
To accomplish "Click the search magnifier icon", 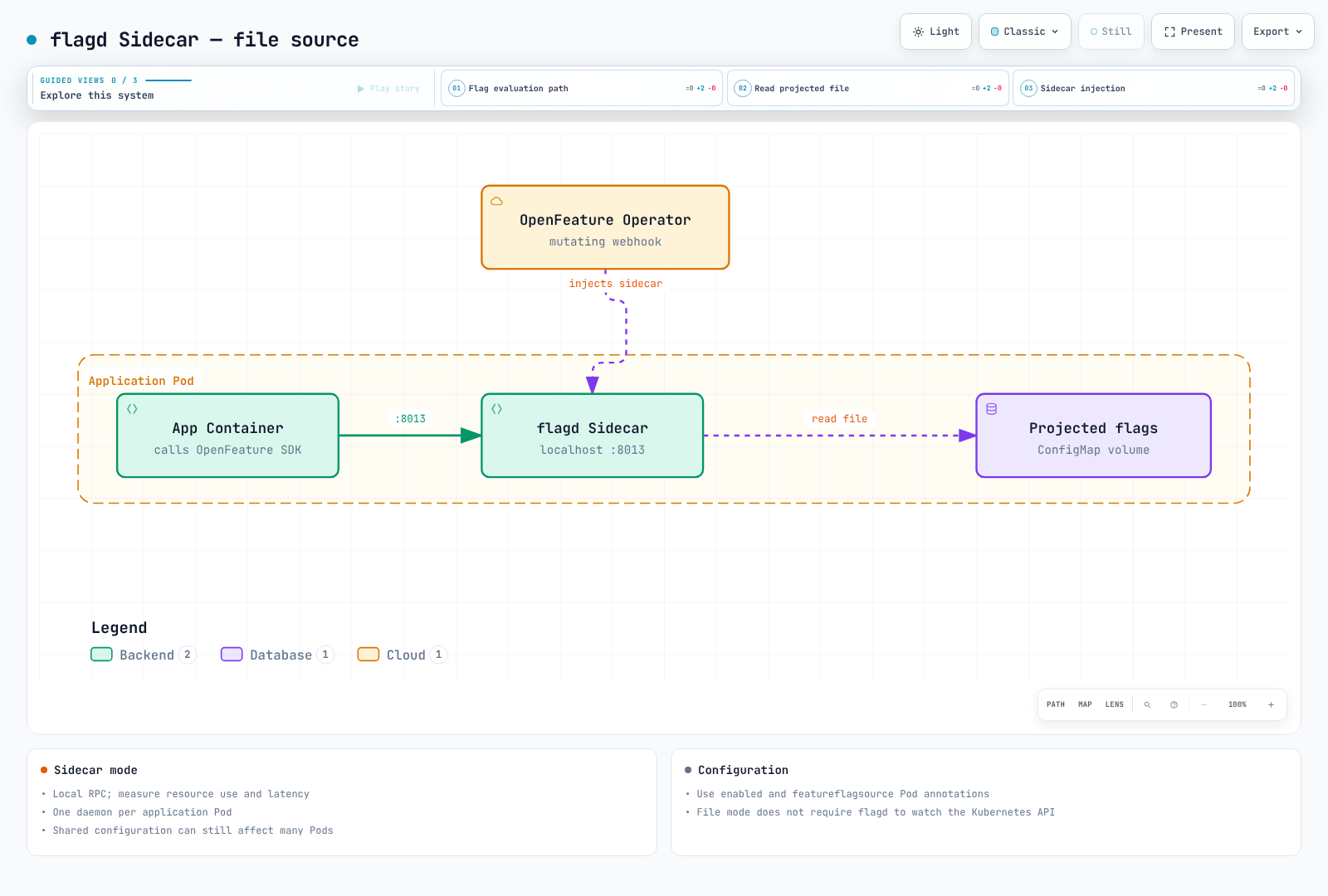I will pyautogui.click(x=1147, y=704).
